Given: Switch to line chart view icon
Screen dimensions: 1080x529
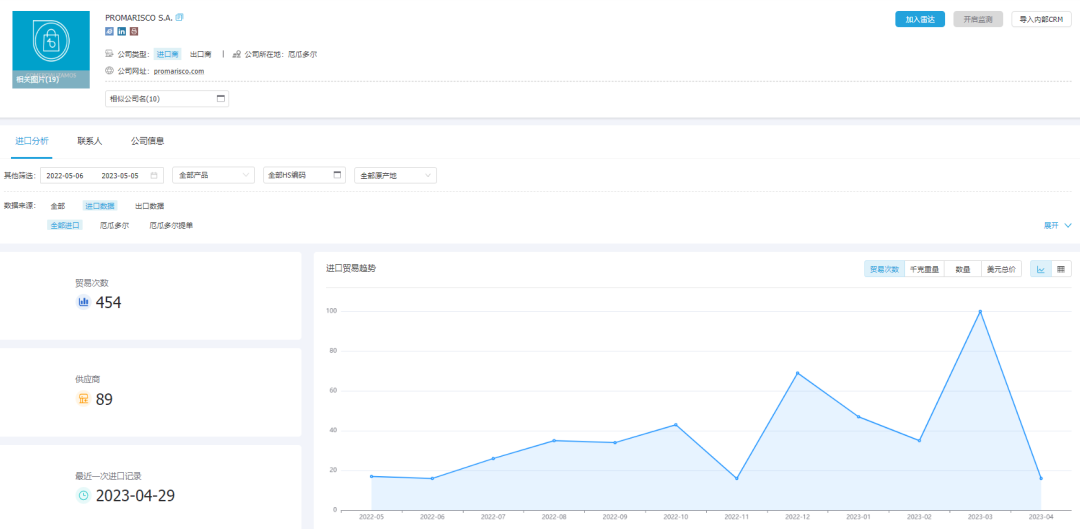Looking at the screenshot, I should pos(1040,269).
